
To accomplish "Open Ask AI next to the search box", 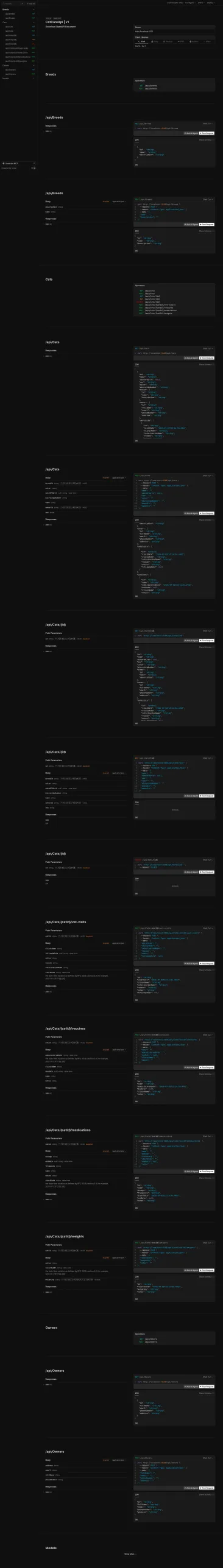I will (31, 4).
